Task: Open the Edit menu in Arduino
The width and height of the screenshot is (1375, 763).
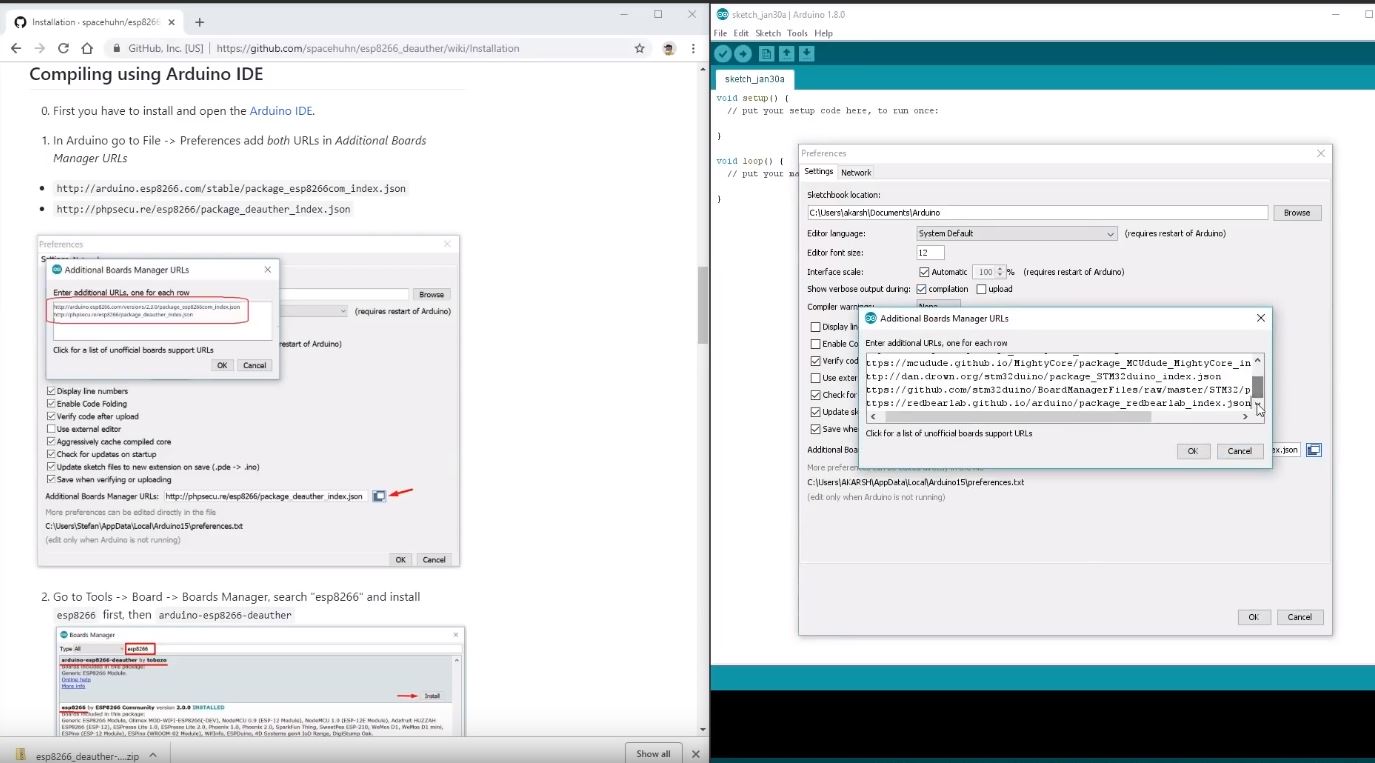Action: pos(741,33)
